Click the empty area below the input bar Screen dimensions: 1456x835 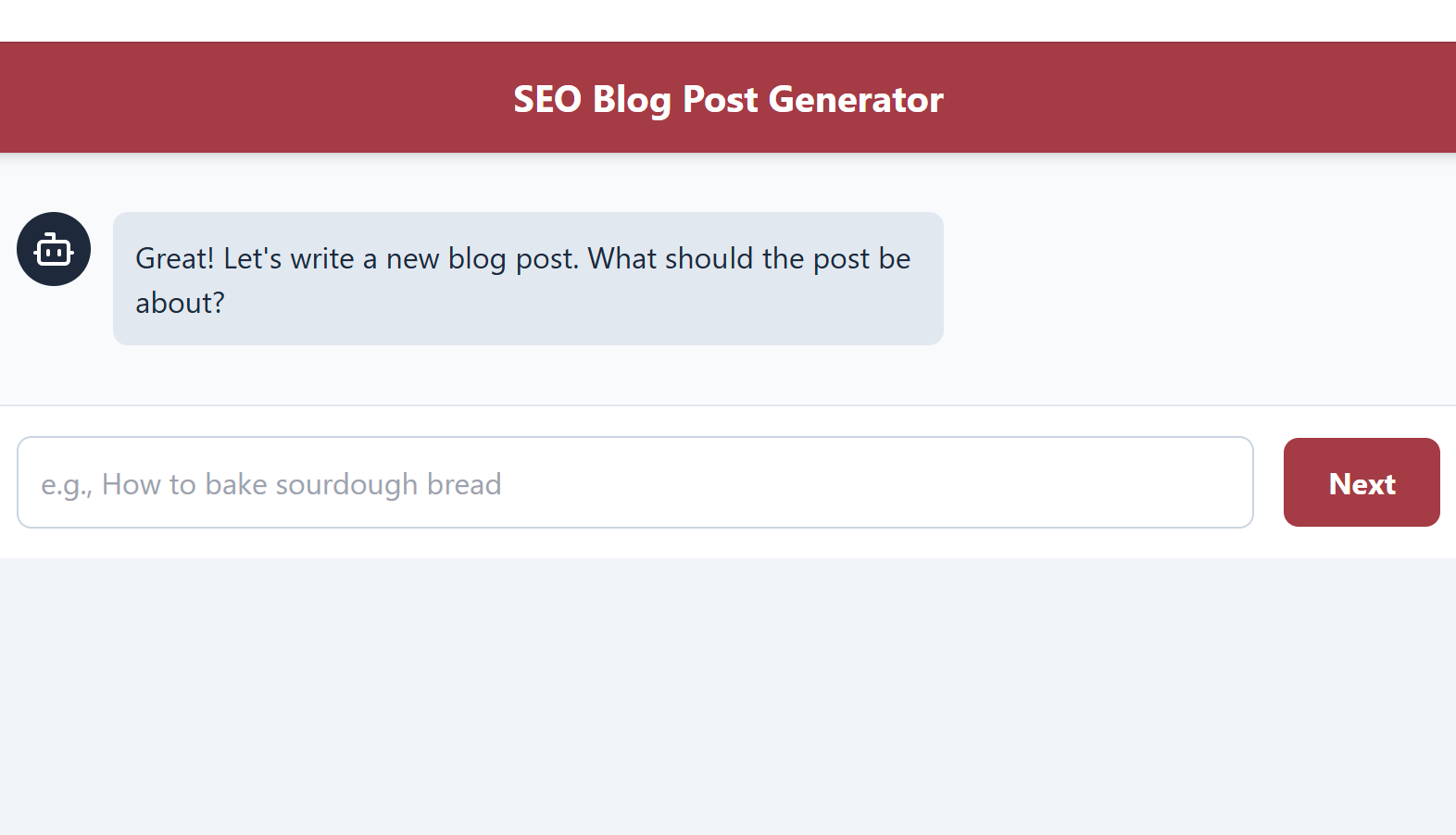pos(728,694)
